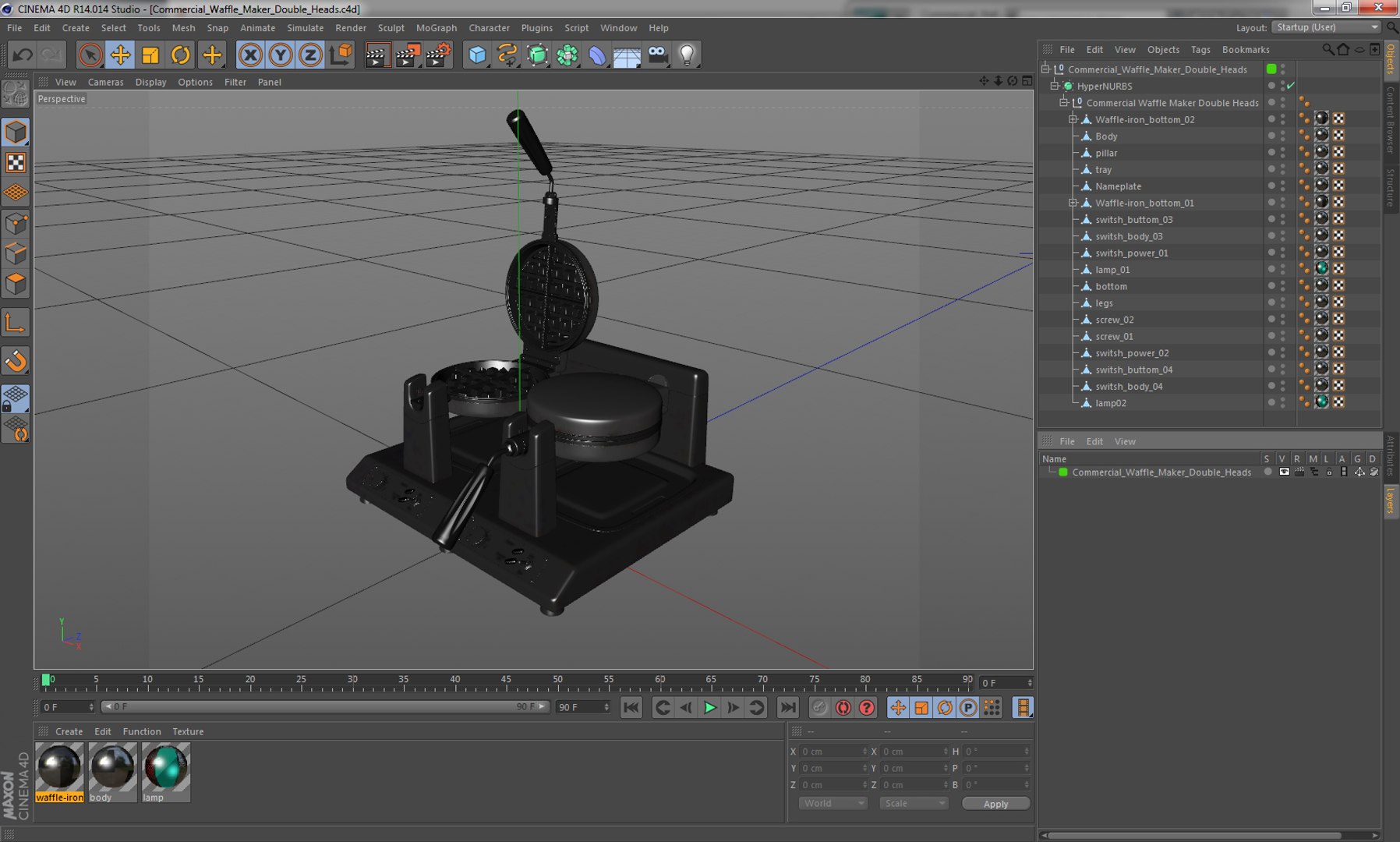Open the Plugins menu
Screen dimensions: 1400x842
(x=536, y=27)
